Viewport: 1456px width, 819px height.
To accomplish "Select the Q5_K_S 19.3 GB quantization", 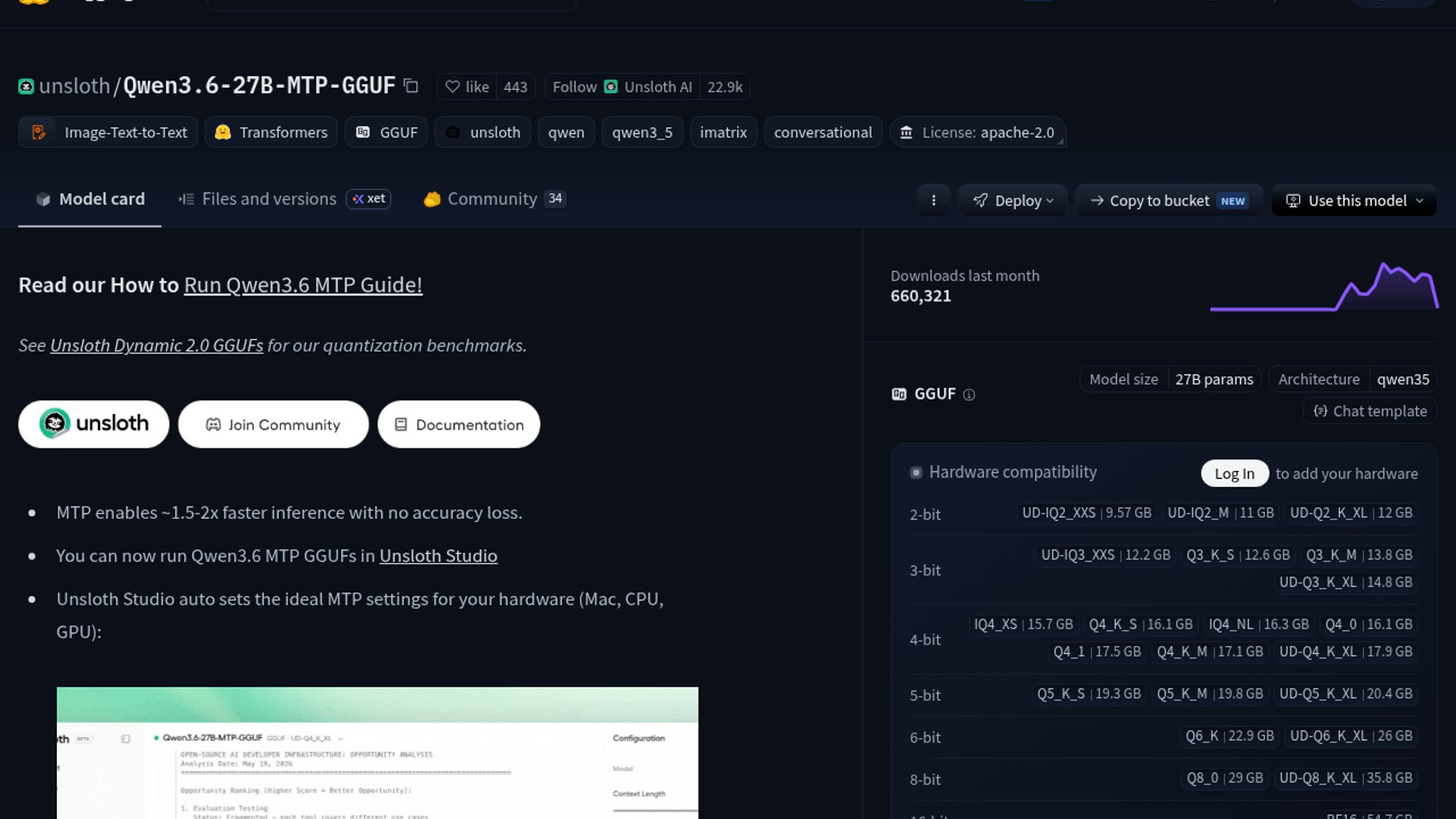I will (1089, 694).
